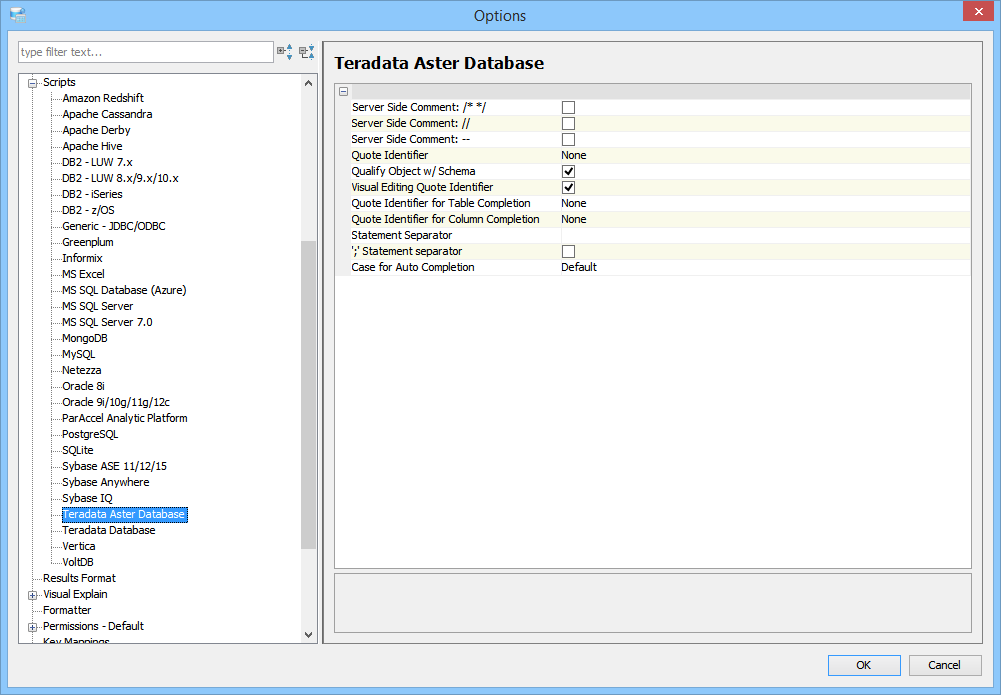
Task: Click tree scrollbar down arrow
Action: 308,635
